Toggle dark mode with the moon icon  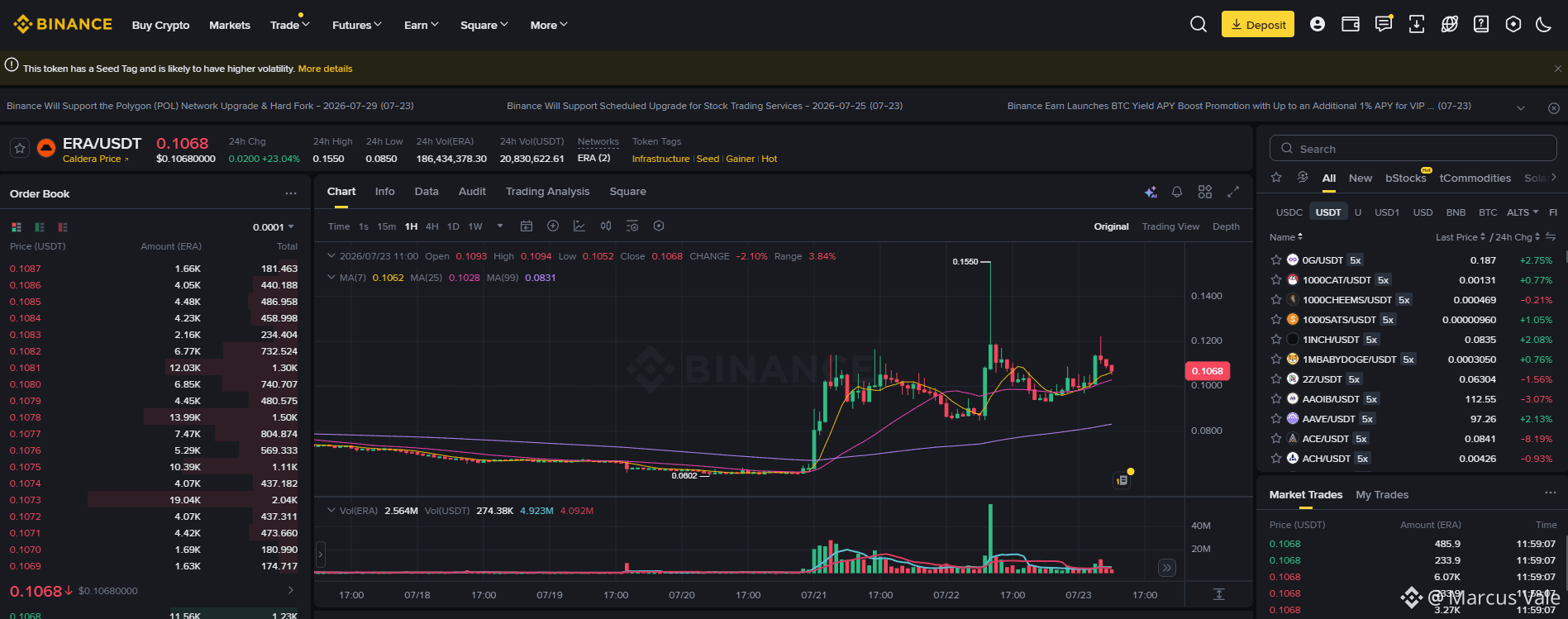pos(1543,25)
